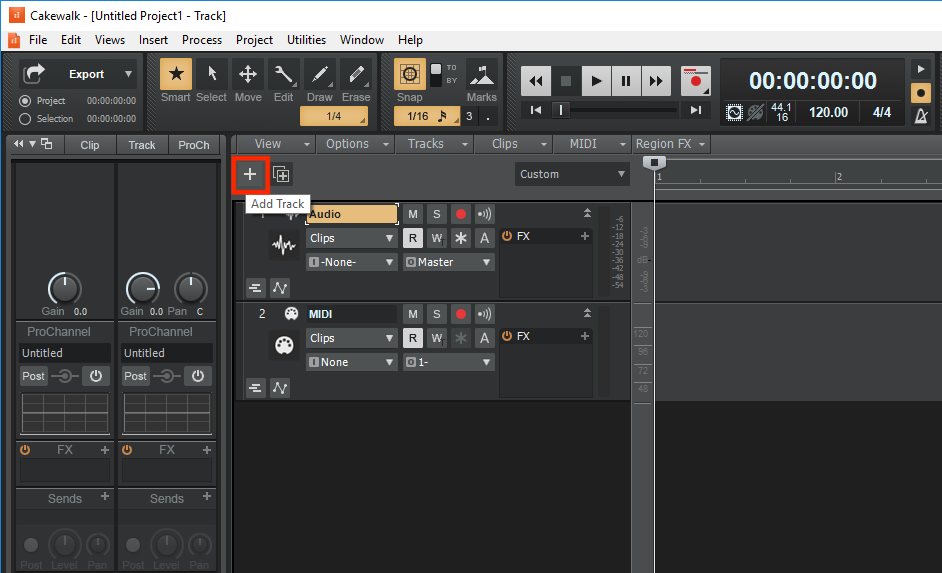Toggle the metronome icon

tap(921, 115)
